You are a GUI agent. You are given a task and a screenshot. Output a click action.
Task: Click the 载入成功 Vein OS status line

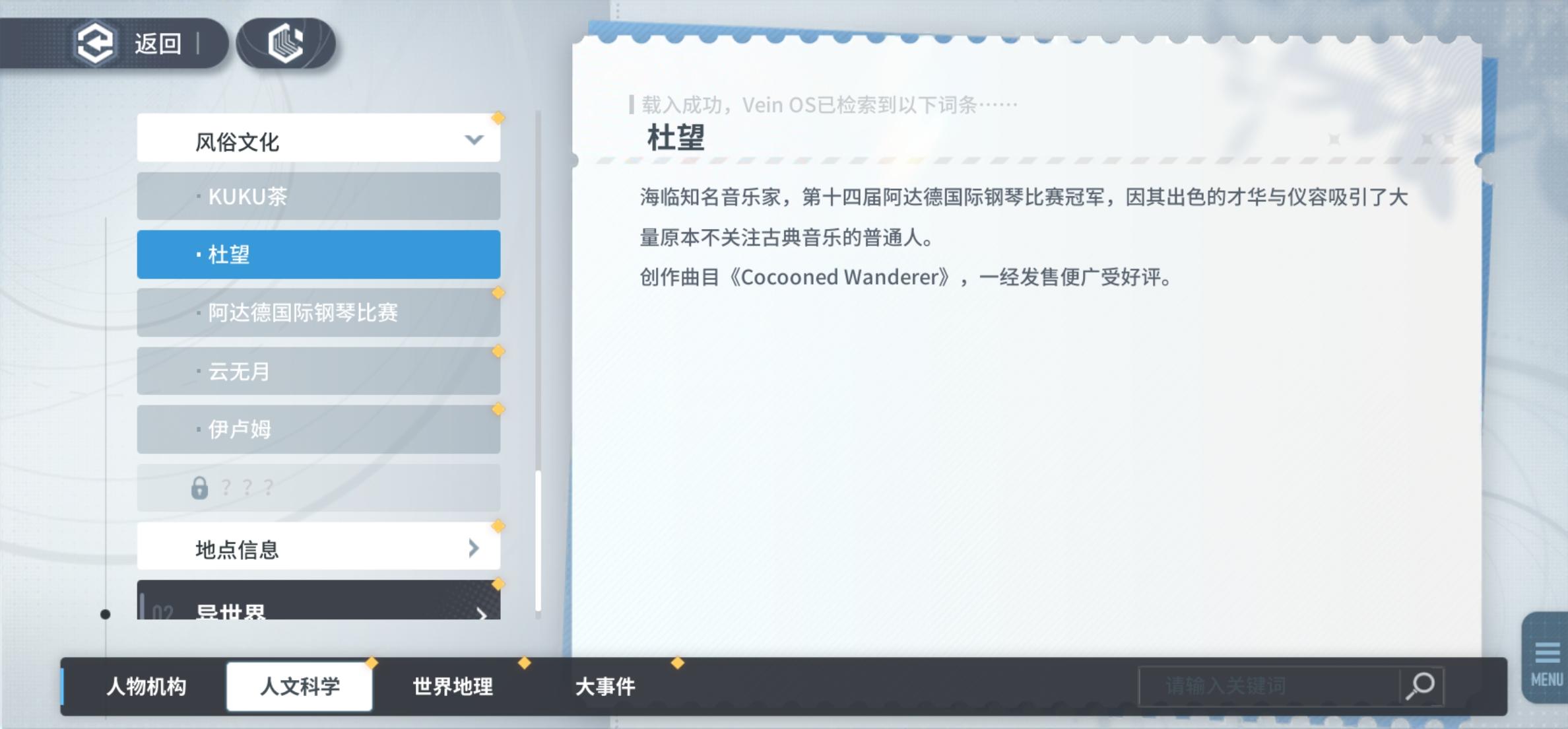coord(829,104)
